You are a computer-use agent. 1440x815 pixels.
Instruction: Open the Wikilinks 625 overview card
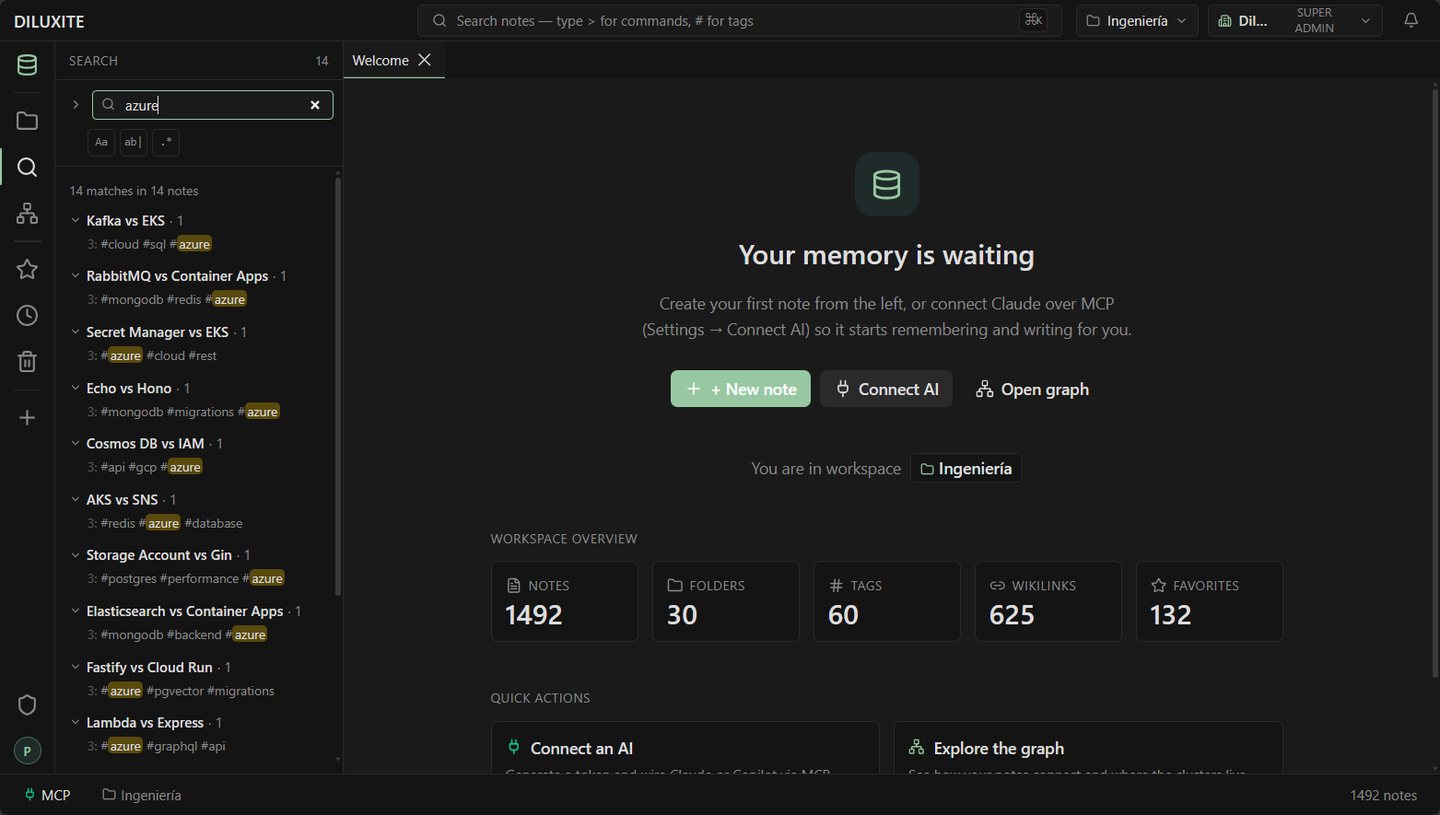point(1048,601)
